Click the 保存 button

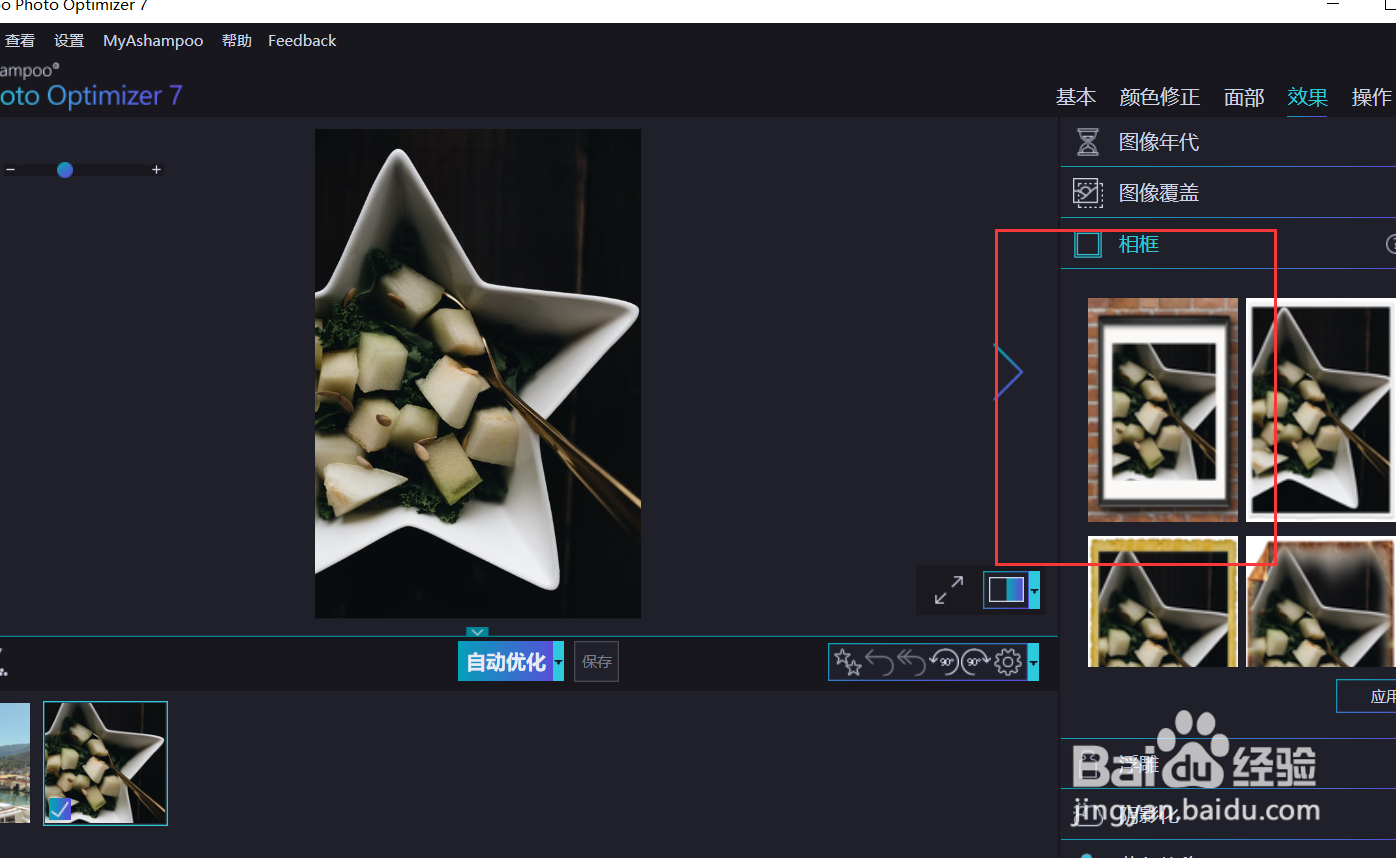597,662
